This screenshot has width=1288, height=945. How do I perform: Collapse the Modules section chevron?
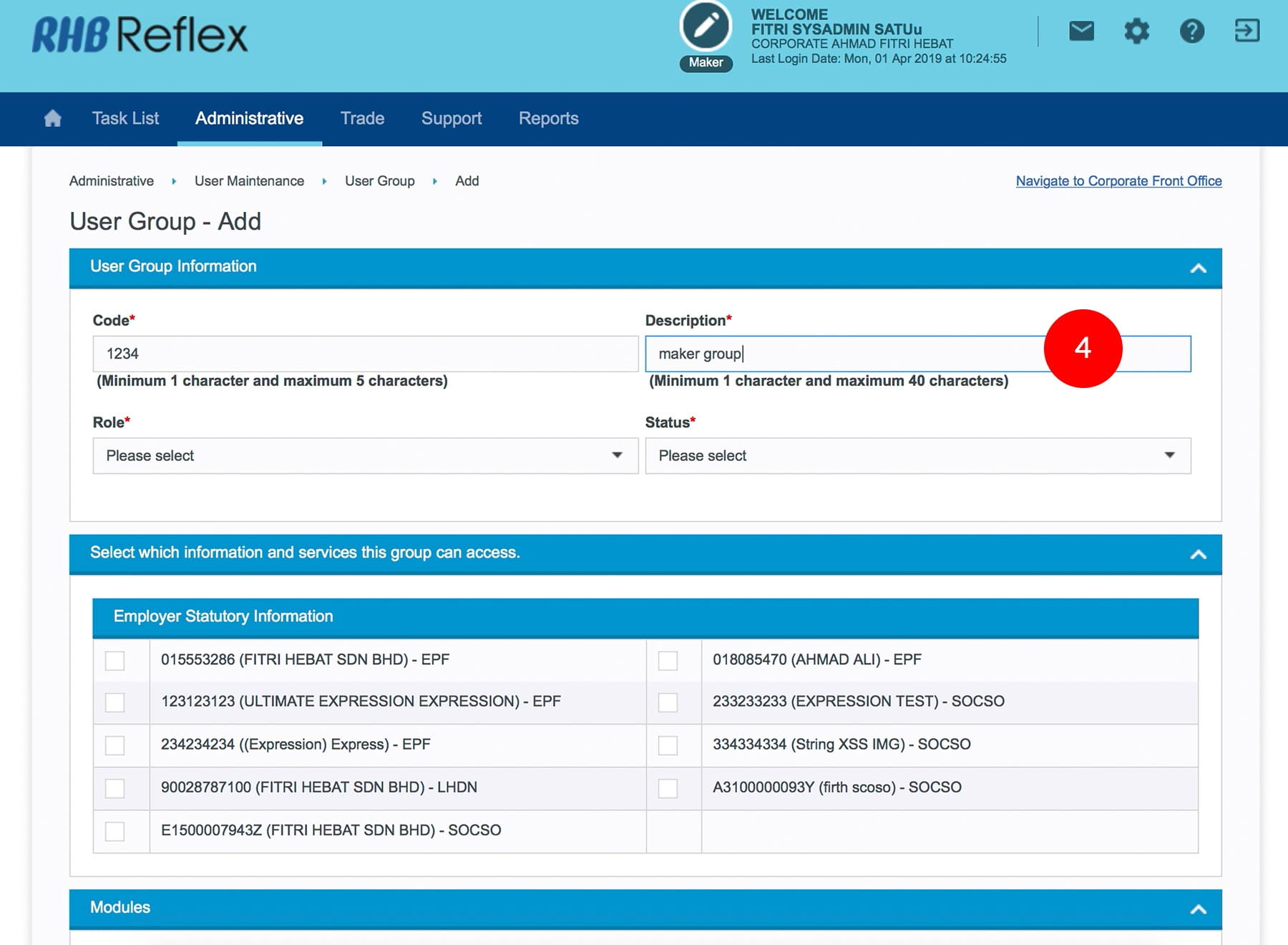1198,909
